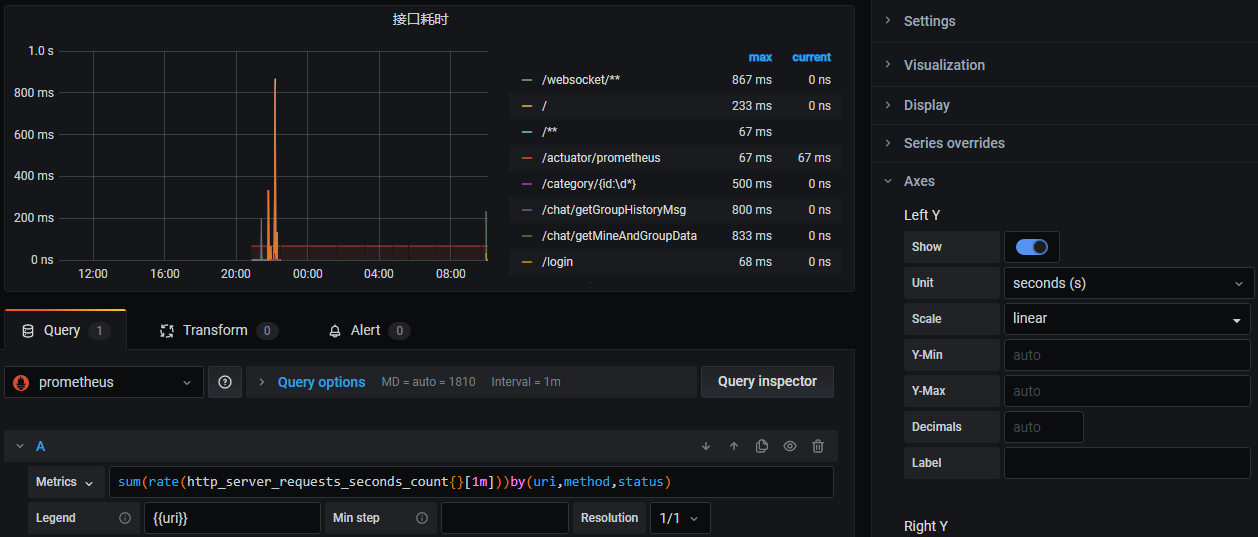The height and width of the screenshot is (537, 1258).
Task: Delete query A with trash icon
Action: pyautogui.click(x=818, y=446)
